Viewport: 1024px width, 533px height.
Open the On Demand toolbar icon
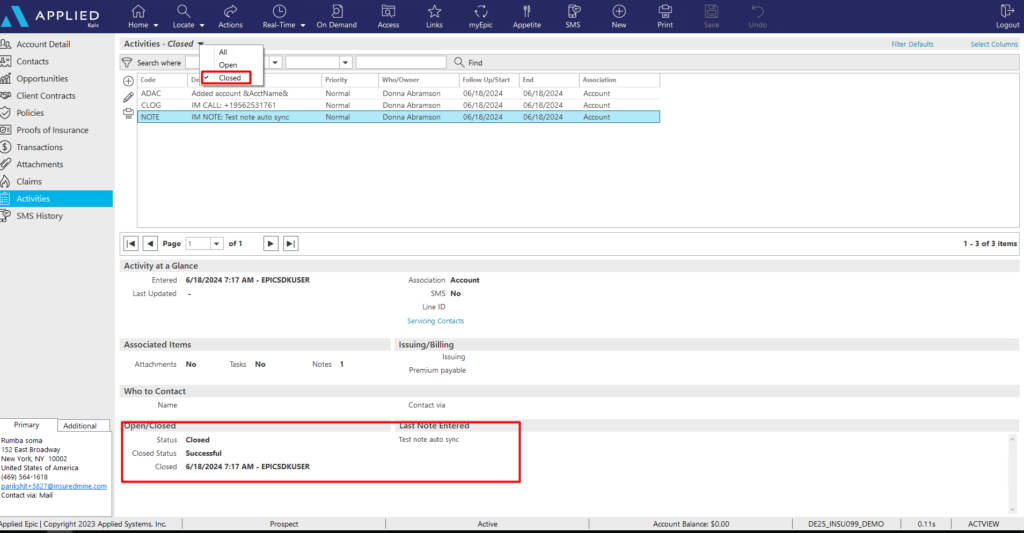pyautogui.click(x=336, y=12)
